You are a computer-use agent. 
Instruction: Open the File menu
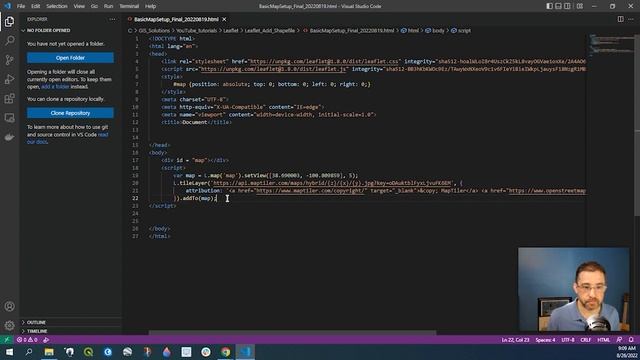(x=21, y=6)
